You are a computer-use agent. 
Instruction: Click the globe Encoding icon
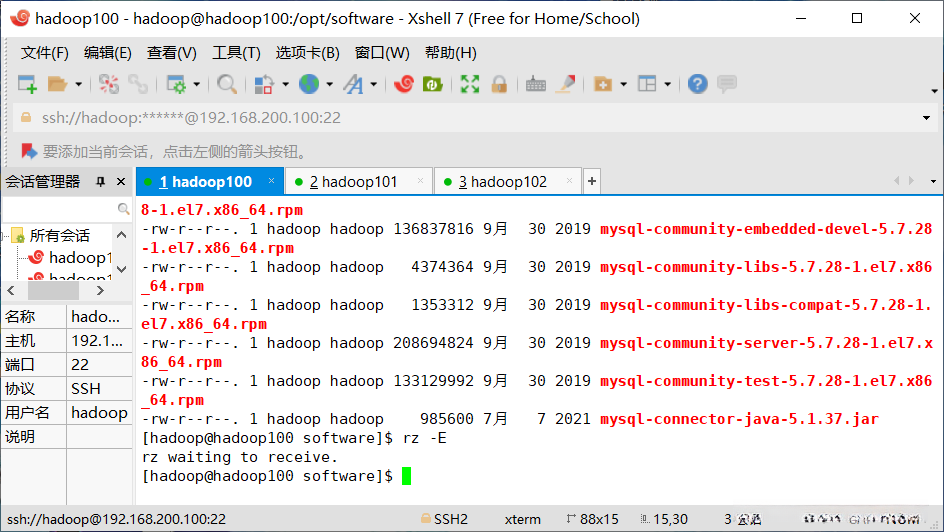click(x=309, y=84)
